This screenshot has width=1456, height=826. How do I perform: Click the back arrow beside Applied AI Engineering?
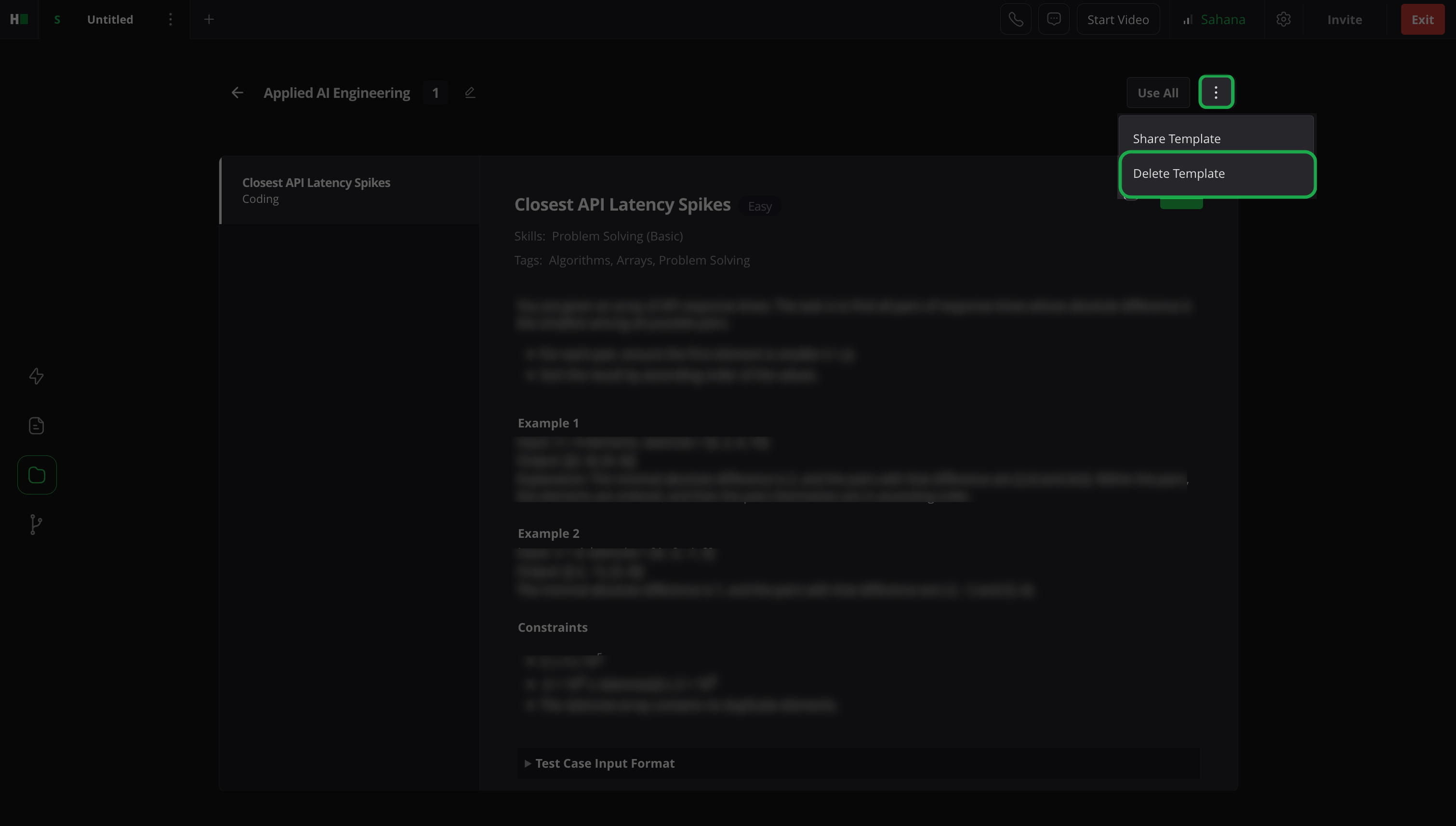pos(237,93)
